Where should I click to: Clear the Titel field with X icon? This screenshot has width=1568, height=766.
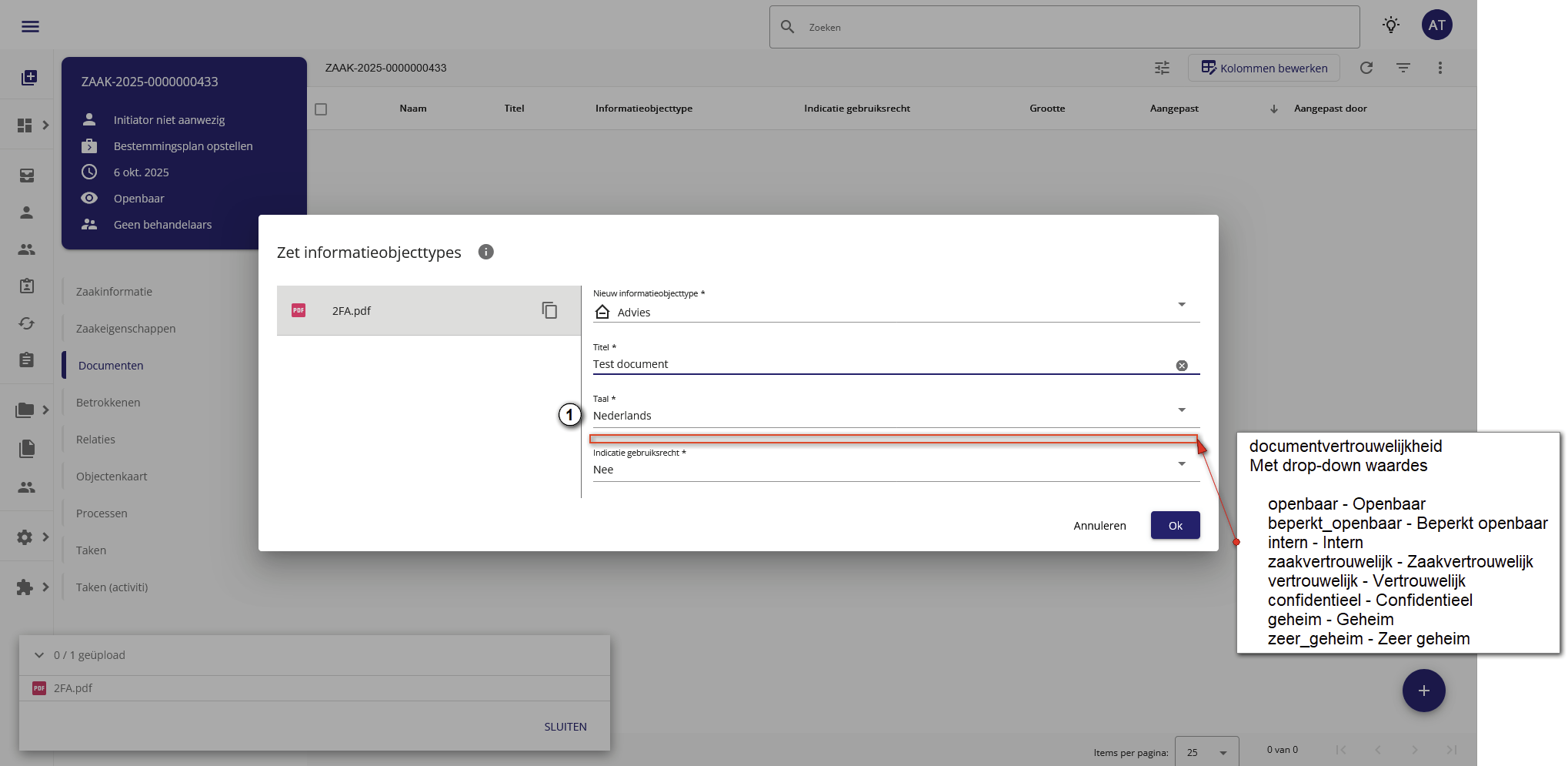point(1181,366)
